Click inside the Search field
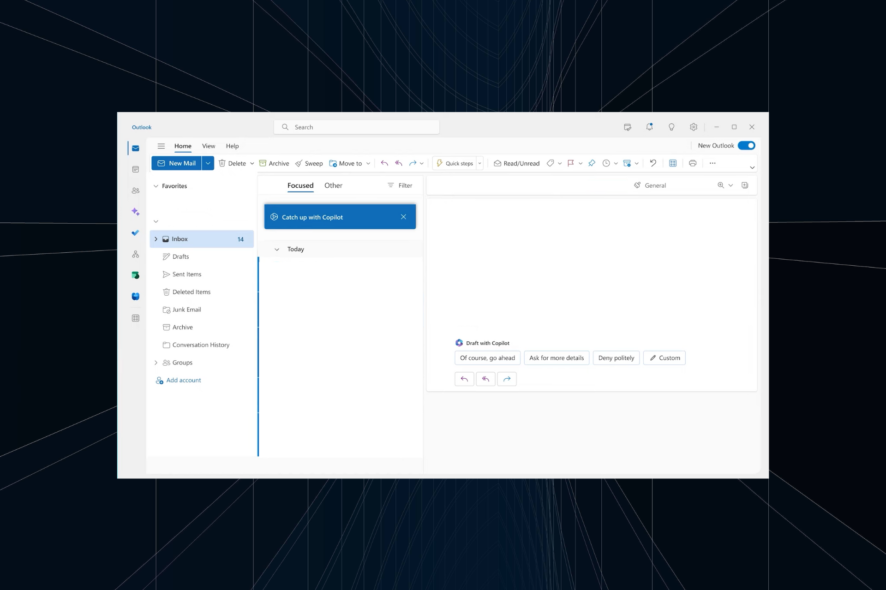This screenshot has width=886, height=590. pos(356,126)
